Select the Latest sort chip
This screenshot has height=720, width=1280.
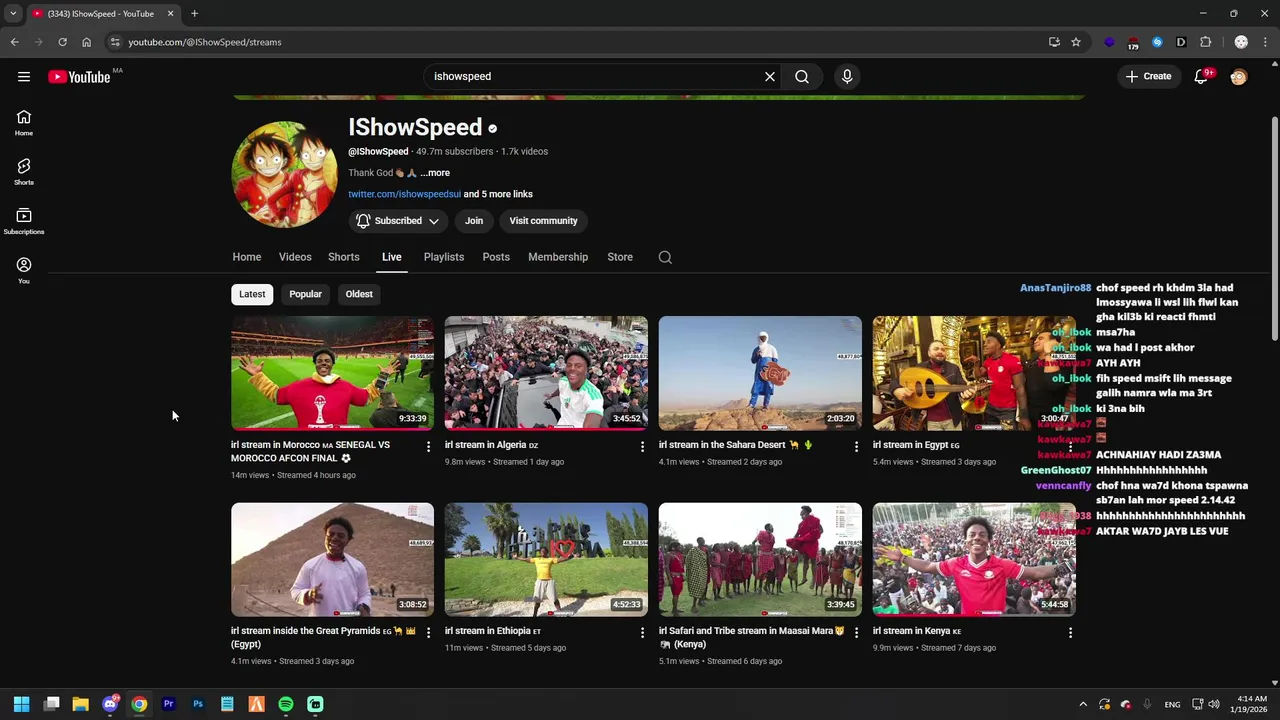[x=252, y=294]
